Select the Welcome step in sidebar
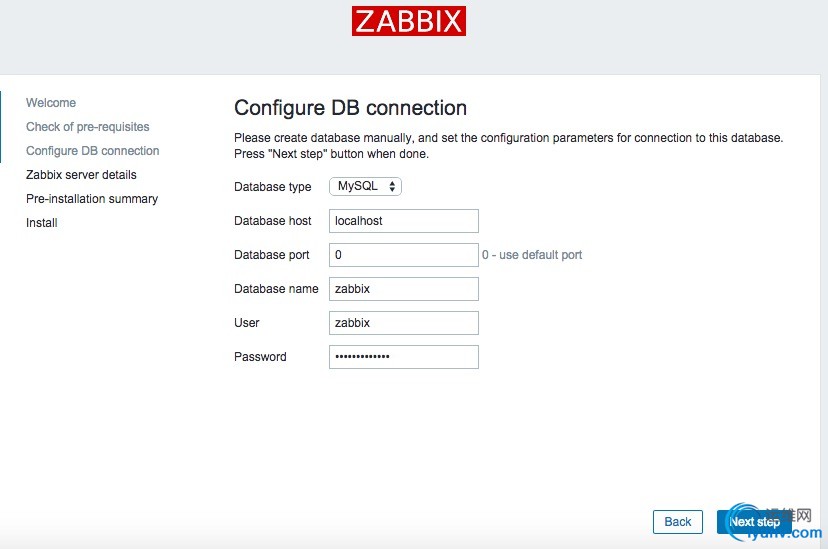This screenshot has width=828, height=549. click(x=51, y=103)
